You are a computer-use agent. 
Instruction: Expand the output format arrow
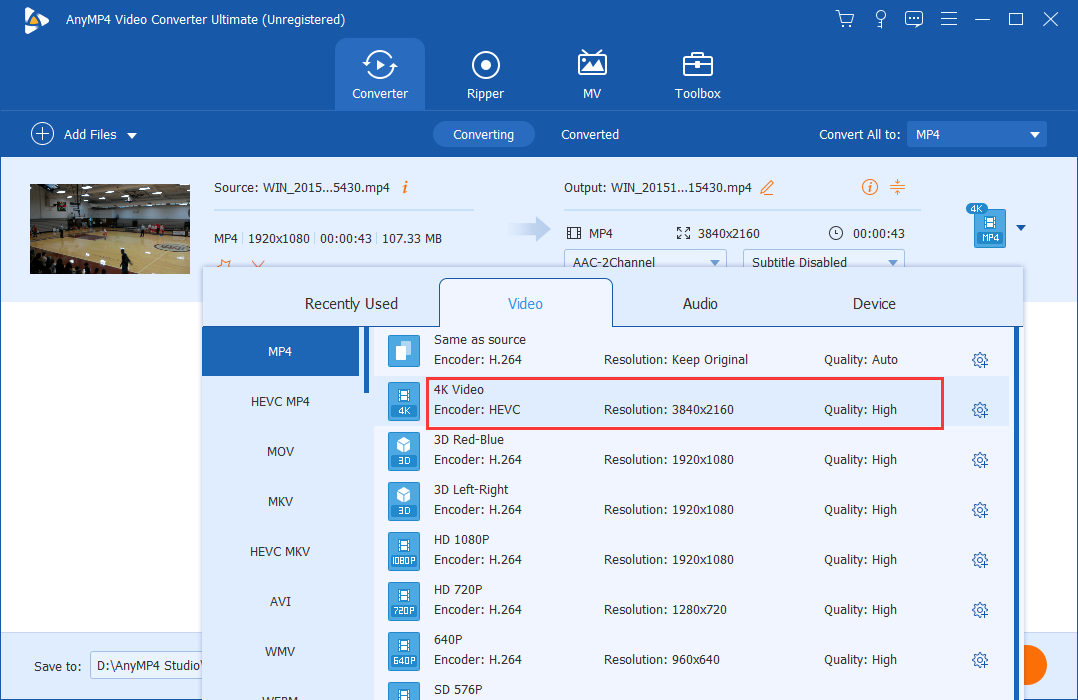coord(1021,228)
